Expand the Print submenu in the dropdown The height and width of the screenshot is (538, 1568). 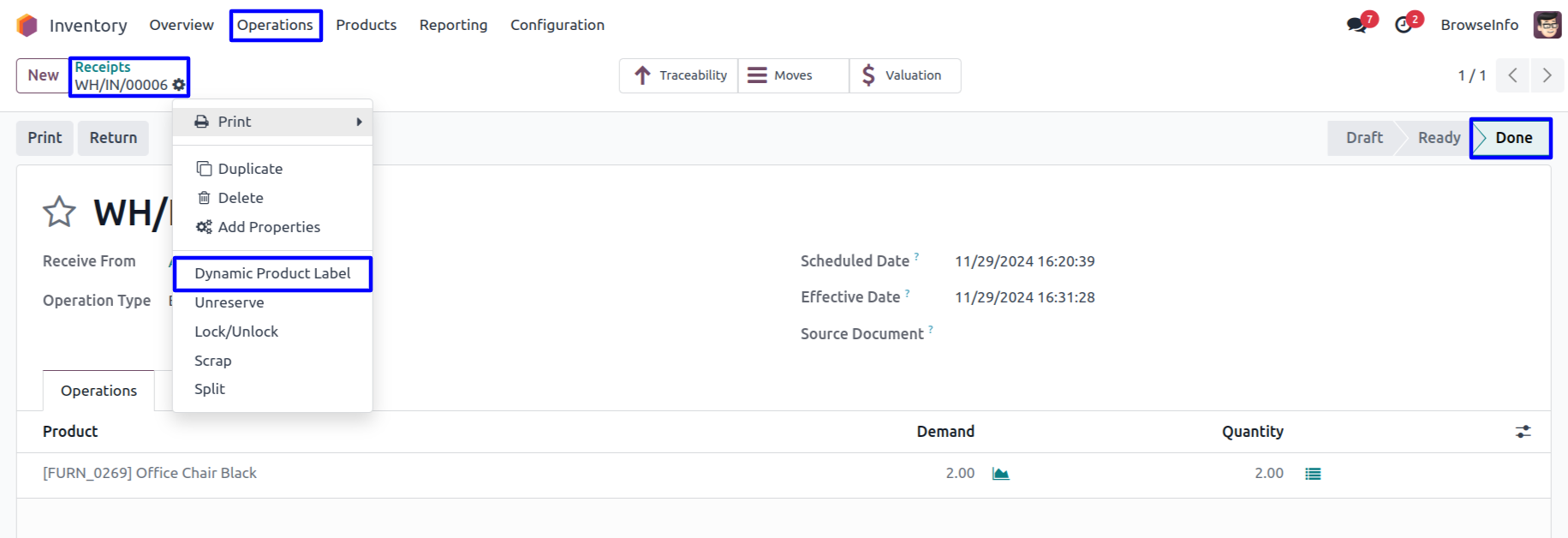[272, 122]
